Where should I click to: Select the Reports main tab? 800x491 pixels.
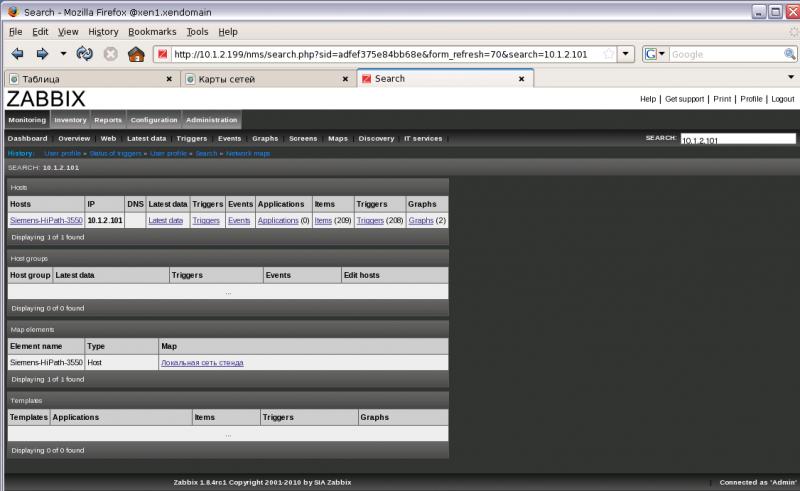108,120
